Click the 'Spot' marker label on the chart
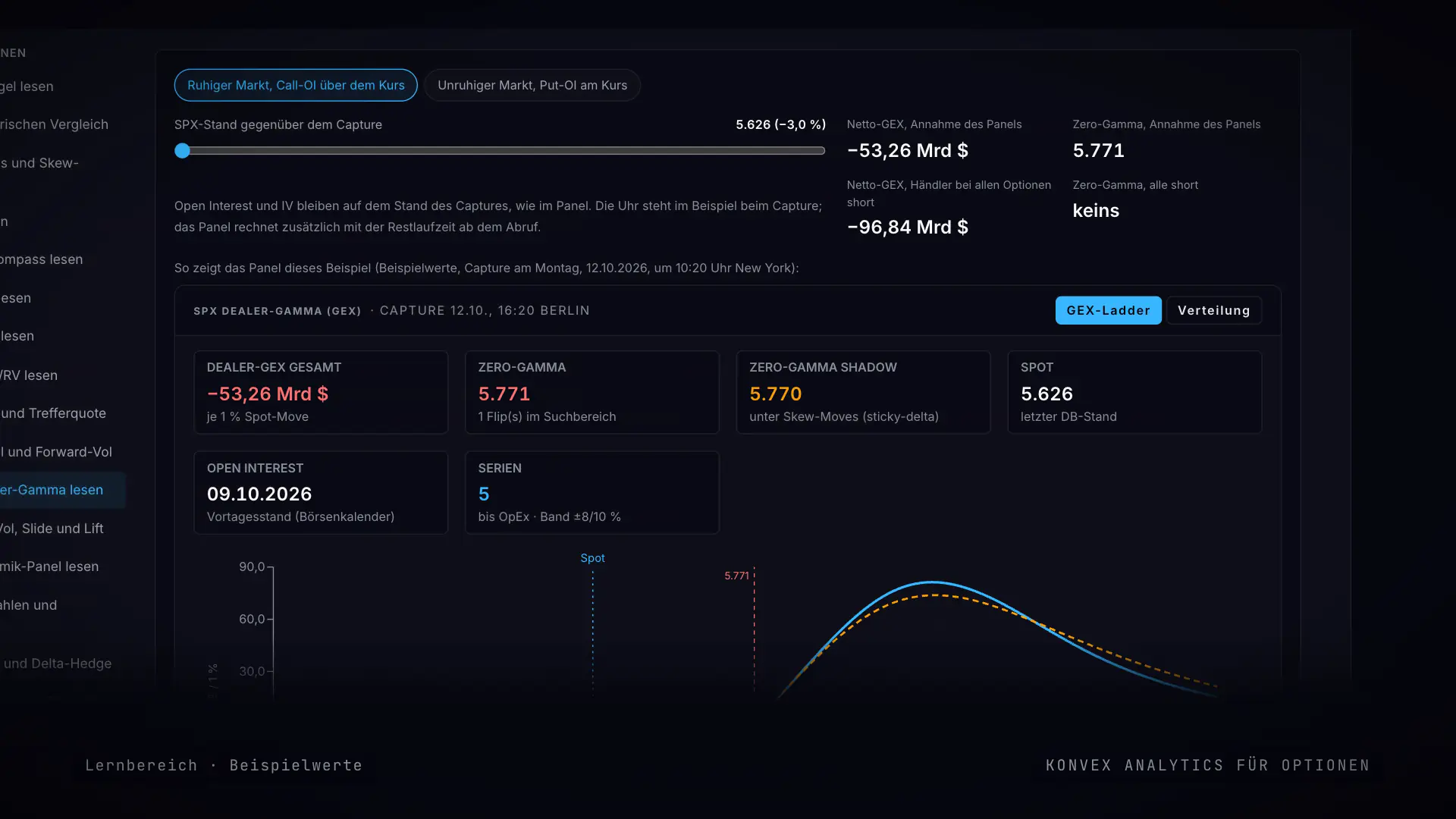The height and width of the screenshot is (819, 1456). pyautogui.click(x=592, y=558)
